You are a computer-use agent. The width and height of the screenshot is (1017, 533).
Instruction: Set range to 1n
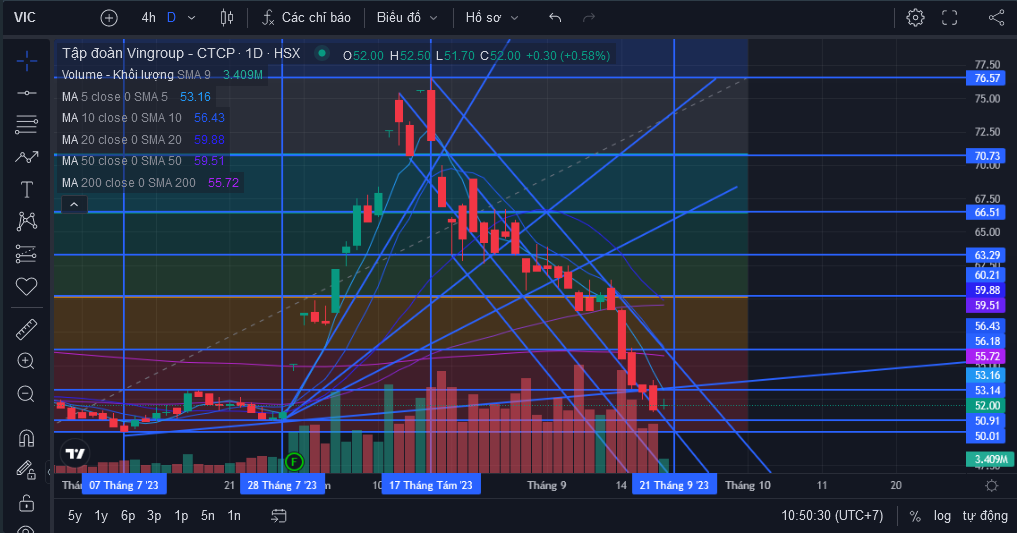coord(234,515)
